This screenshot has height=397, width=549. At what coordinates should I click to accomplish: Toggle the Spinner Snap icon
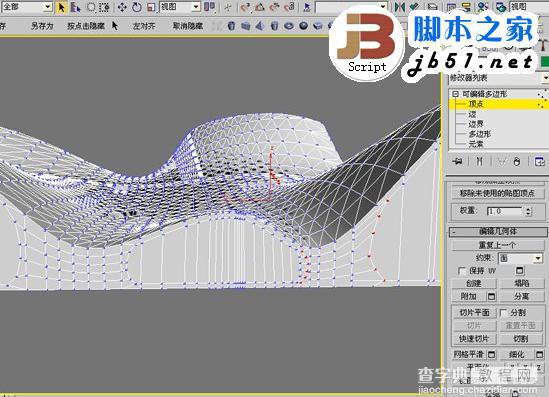pyautogui.click(x=289, y=7)
